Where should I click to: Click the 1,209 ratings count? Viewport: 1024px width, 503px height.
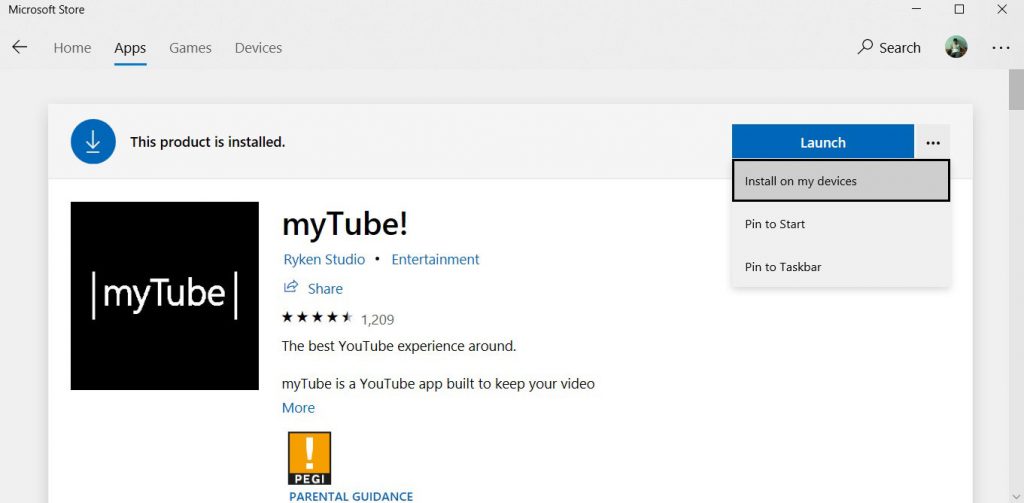[x=377, y=320]
